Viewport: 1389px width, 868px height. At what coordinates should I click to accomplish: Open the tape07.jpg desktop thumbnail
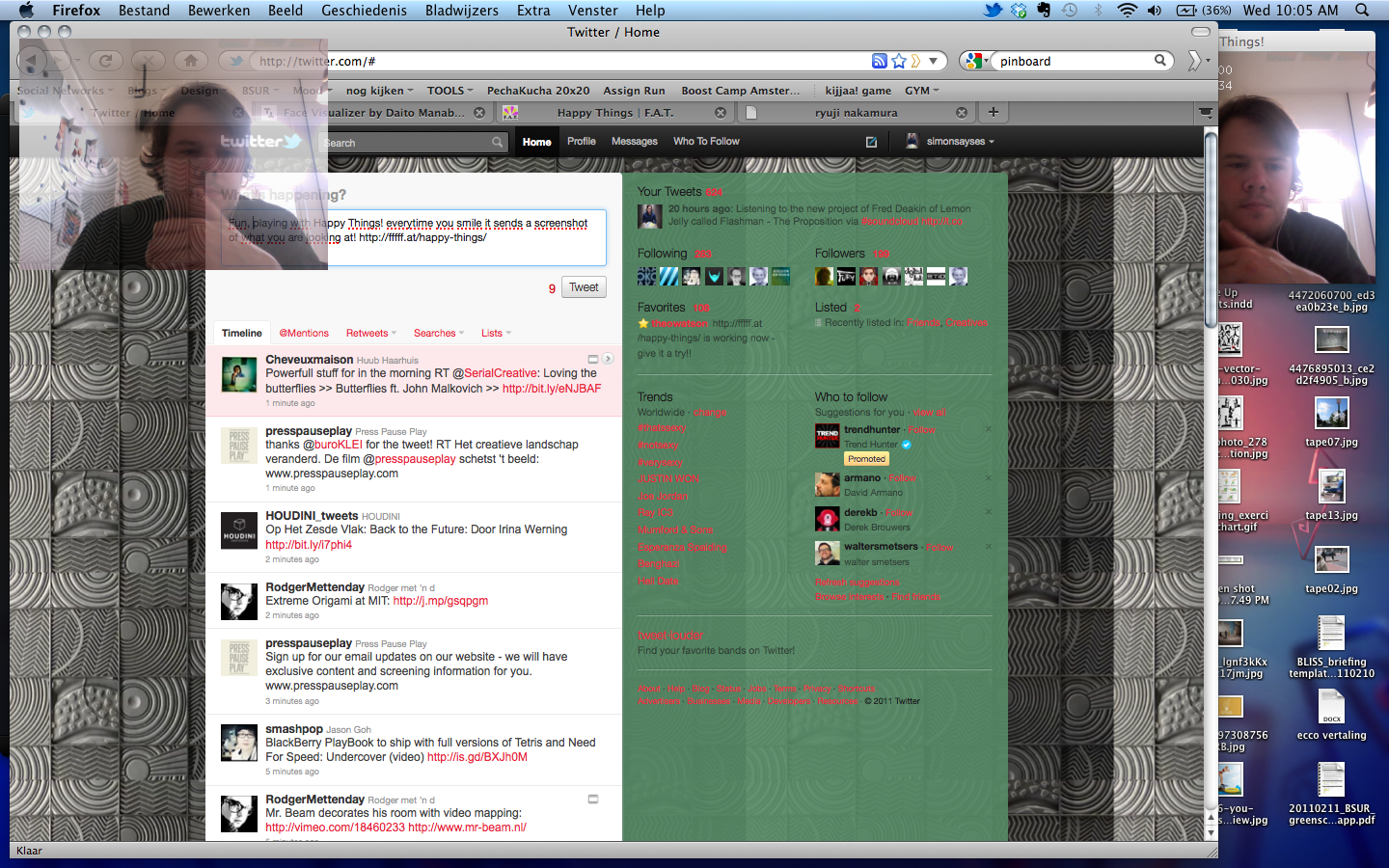pyautogui.click(x=1331, y=414)
